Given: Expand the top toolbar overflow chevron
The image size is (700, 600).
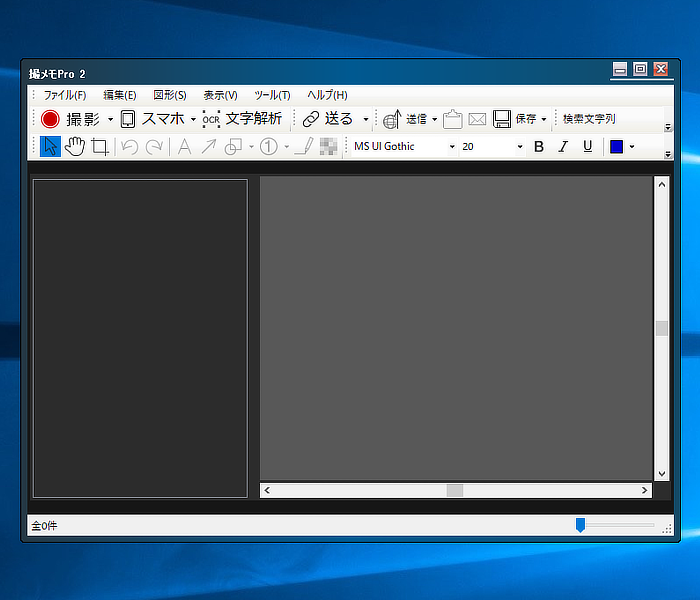Looking at the screenshot, I should coord(668,127).
